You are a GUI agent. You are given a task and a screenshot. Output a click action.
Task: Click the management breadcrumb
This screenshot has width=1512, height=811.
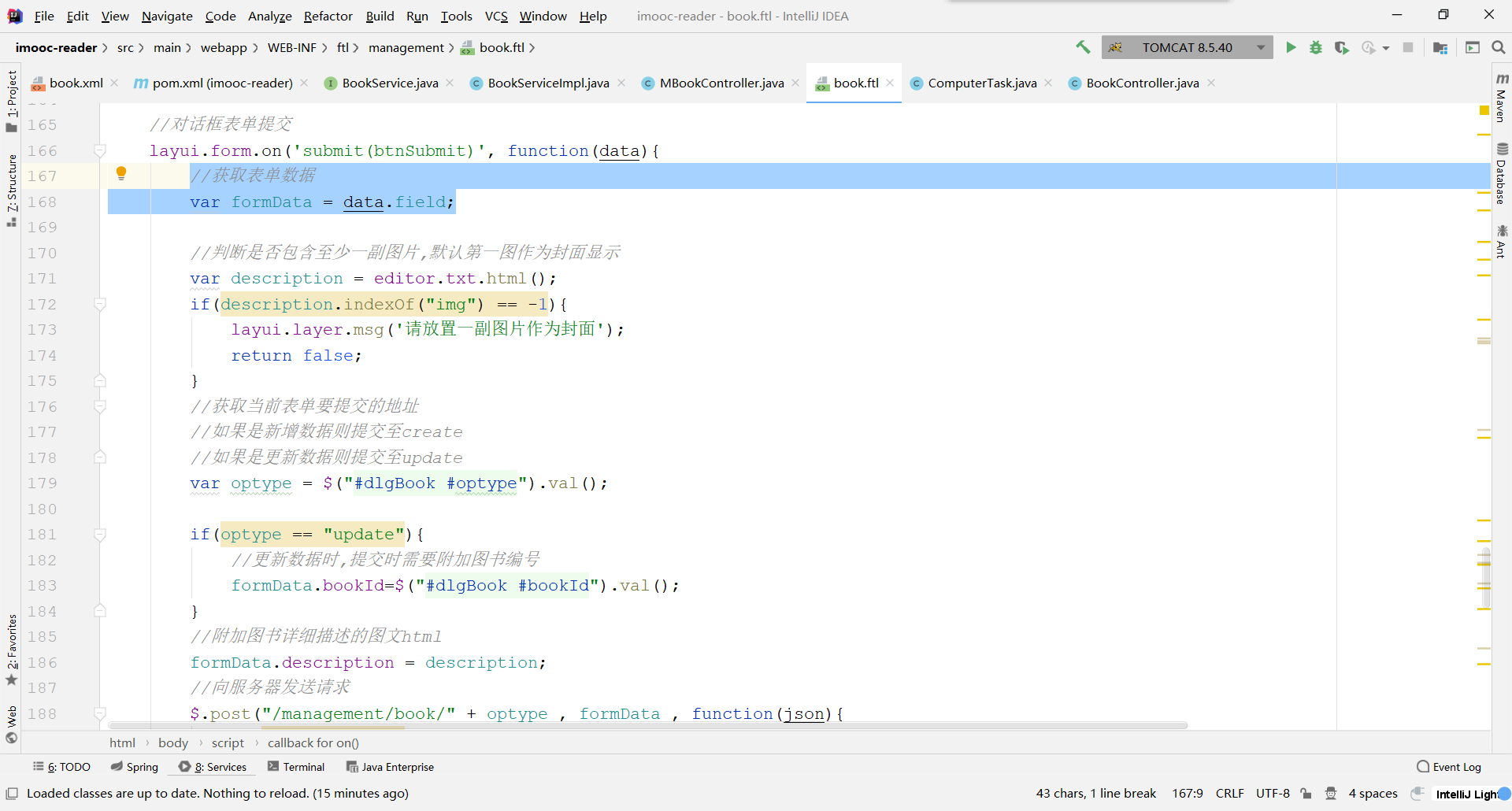coord(406,47)
